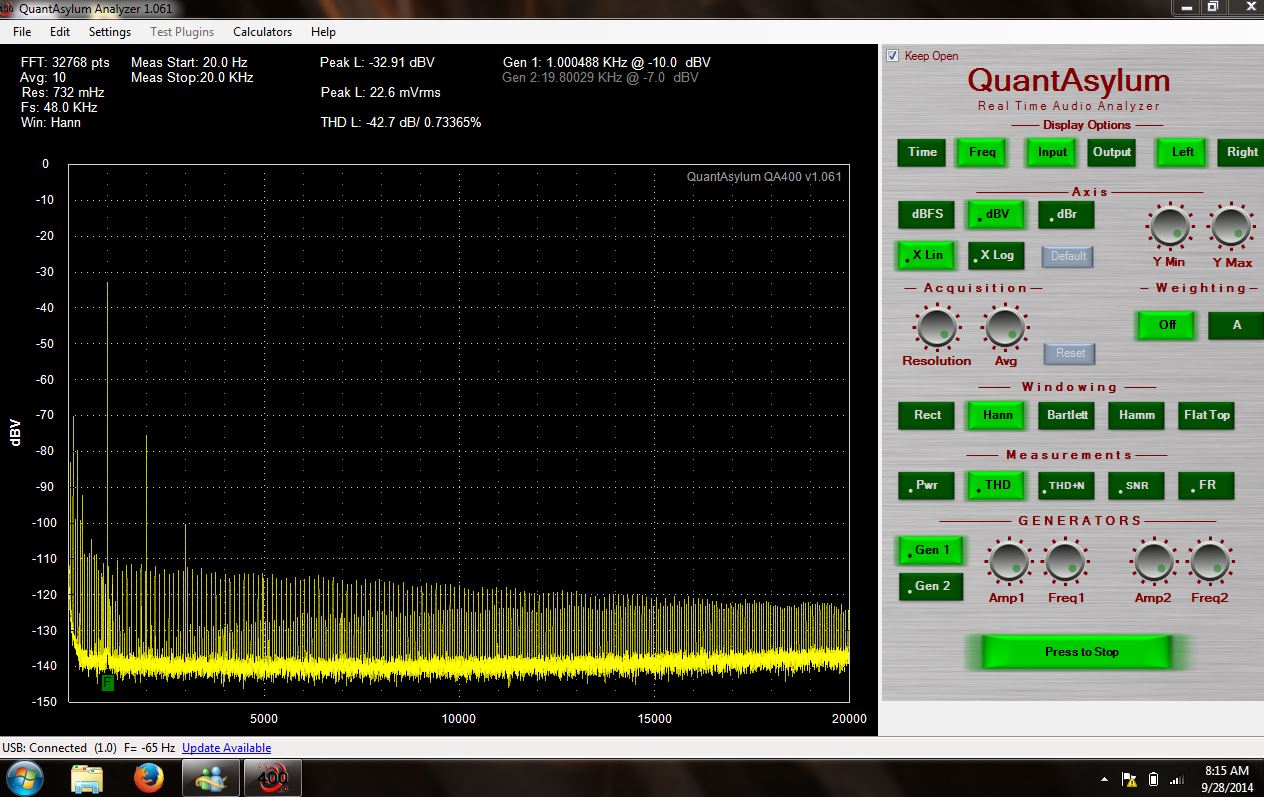This screenshot has width=1264, height=797.
Task: Open the Messenger taskbar icon
Action: [211, 777]
